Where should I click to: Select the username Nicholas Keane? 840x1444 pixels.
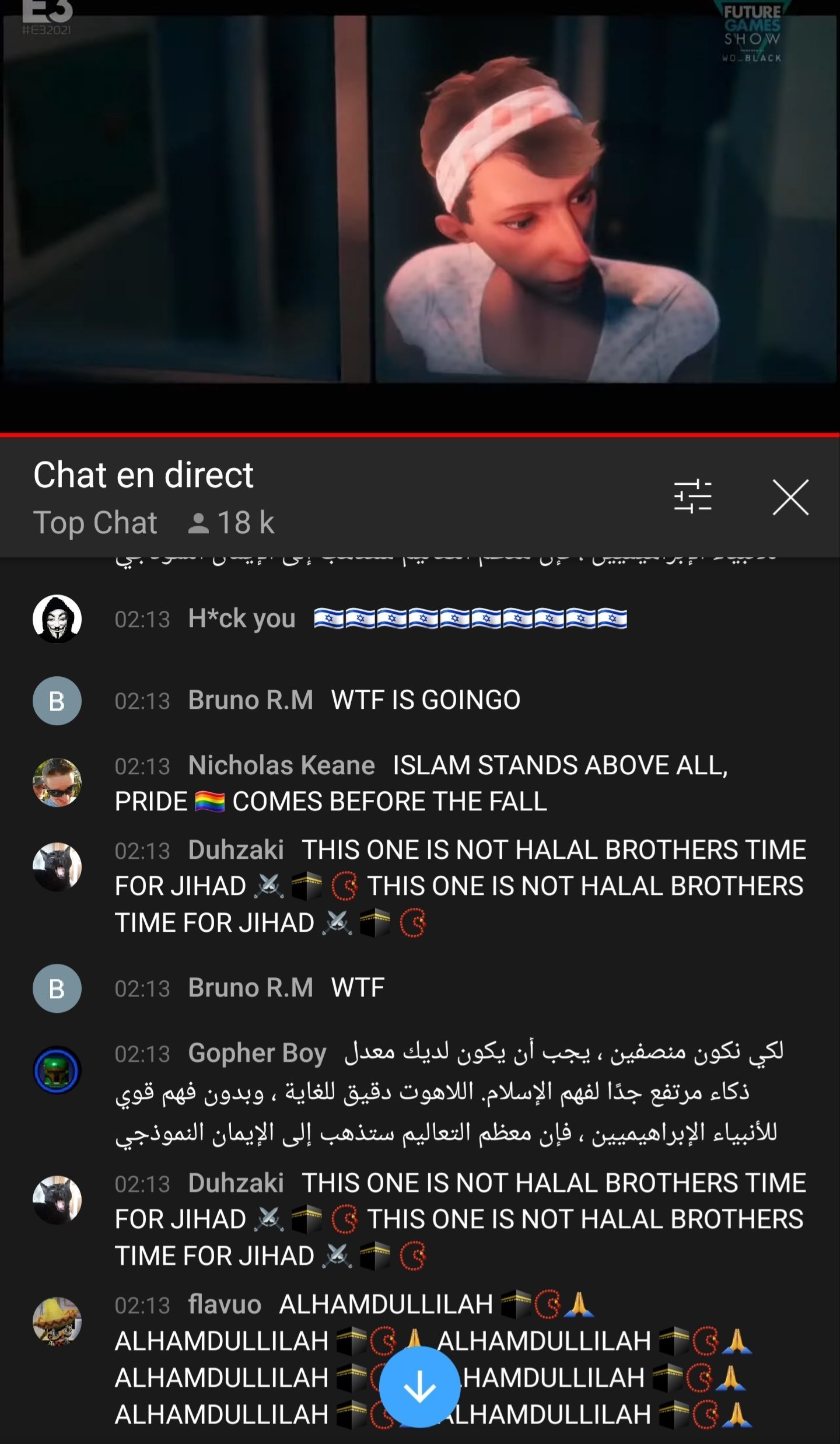click(281, 765)
